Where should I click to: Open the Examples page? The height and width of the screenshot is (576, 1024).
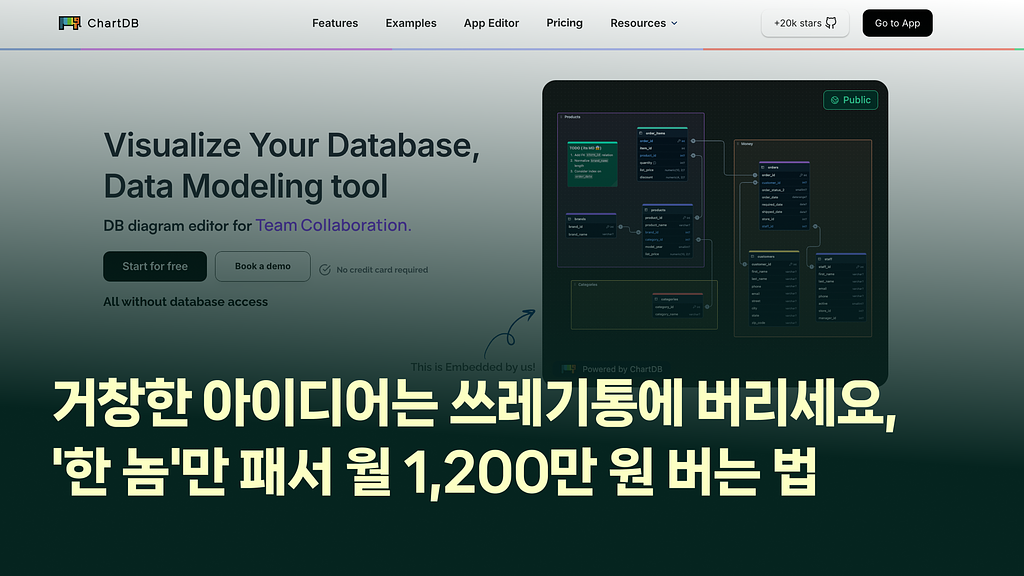pos(411,23)
